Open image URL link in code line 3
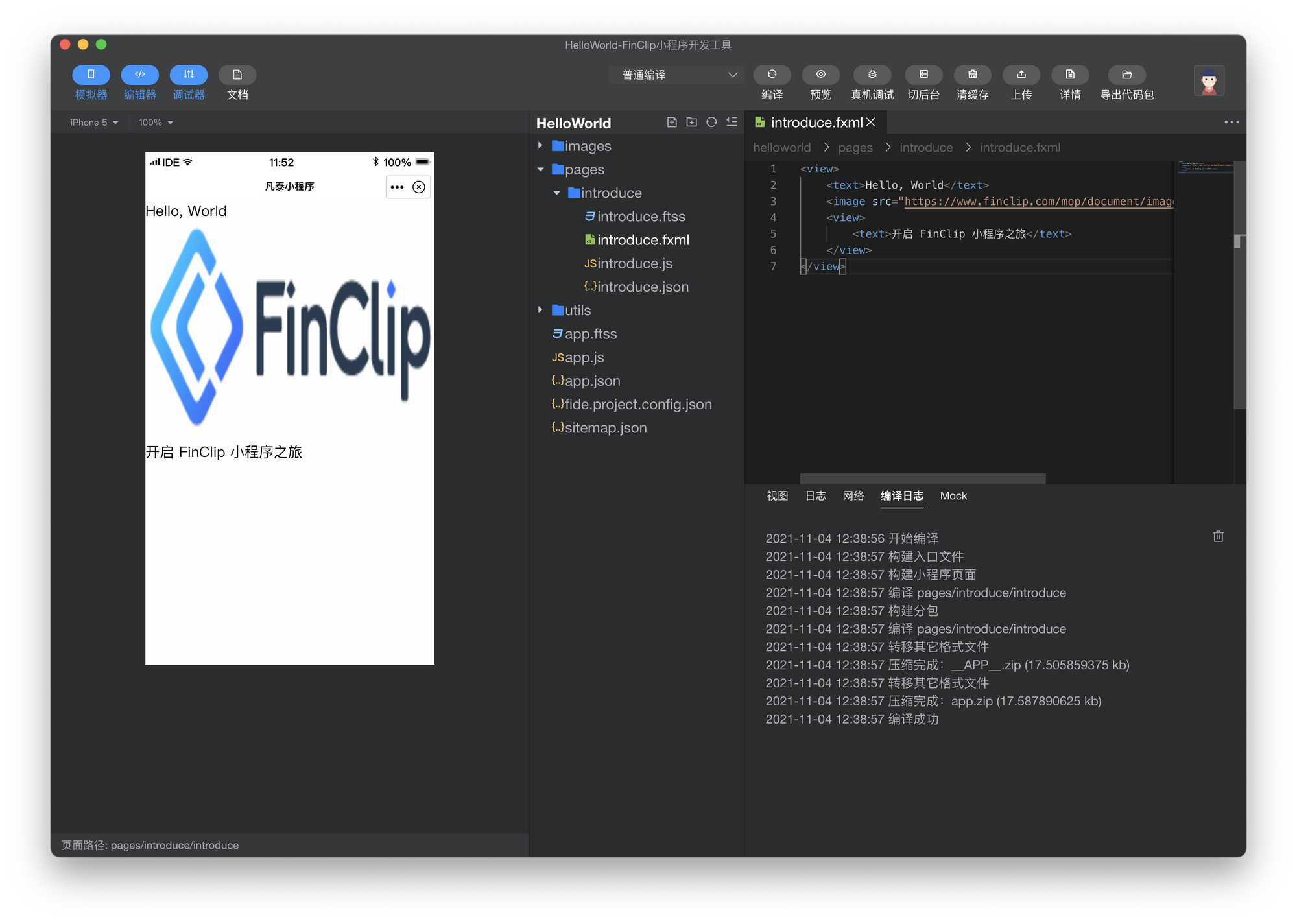 click(x=1039, y=201)
